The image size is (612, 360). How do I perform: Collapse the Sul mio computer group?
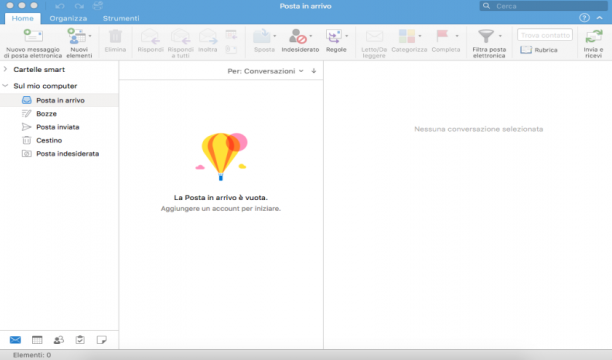5,86
